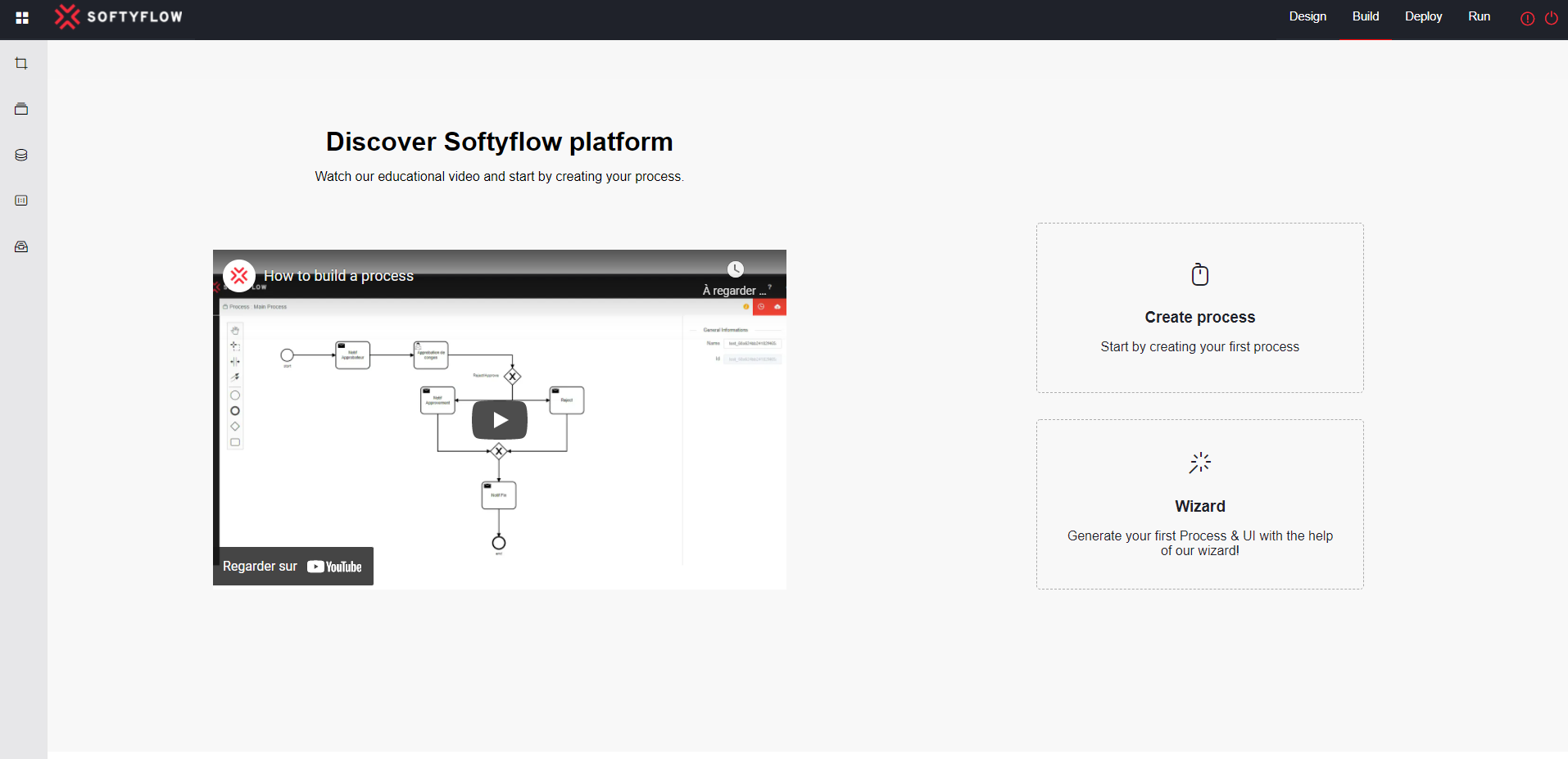The height and width of the screenshot is (759, 1568).
Task: Switch to the Run tab
Action: [1479, 16]
